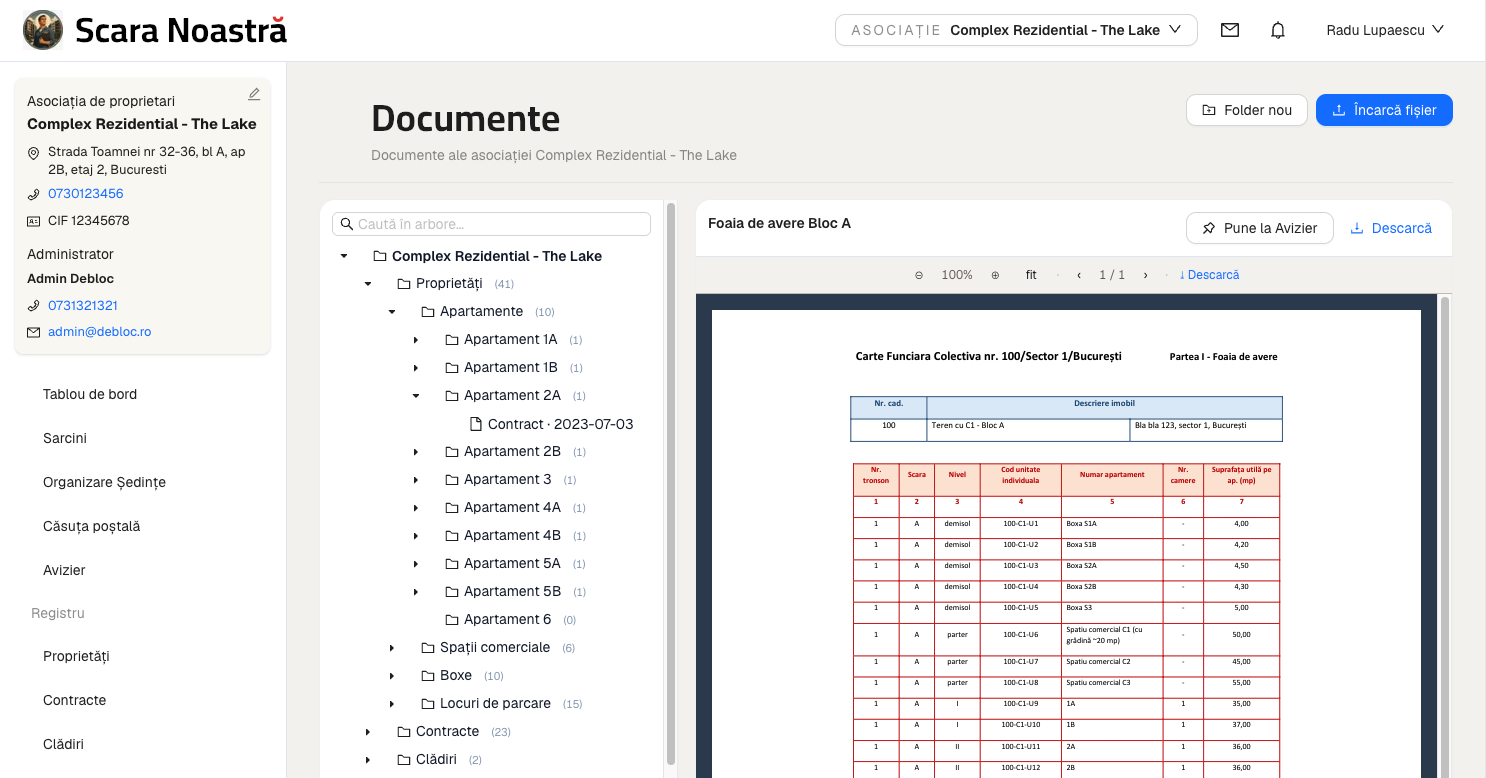Click the folder icon of Apartament 6
Image resolution: width=1486 pixels, height=778 pixels.
pyautogui.click(x=452, y=620)
